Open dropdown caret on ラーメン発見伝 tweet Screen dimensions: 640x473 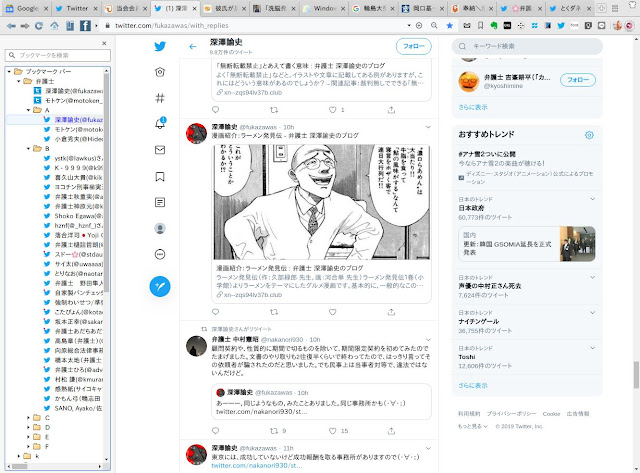(428, 127)
